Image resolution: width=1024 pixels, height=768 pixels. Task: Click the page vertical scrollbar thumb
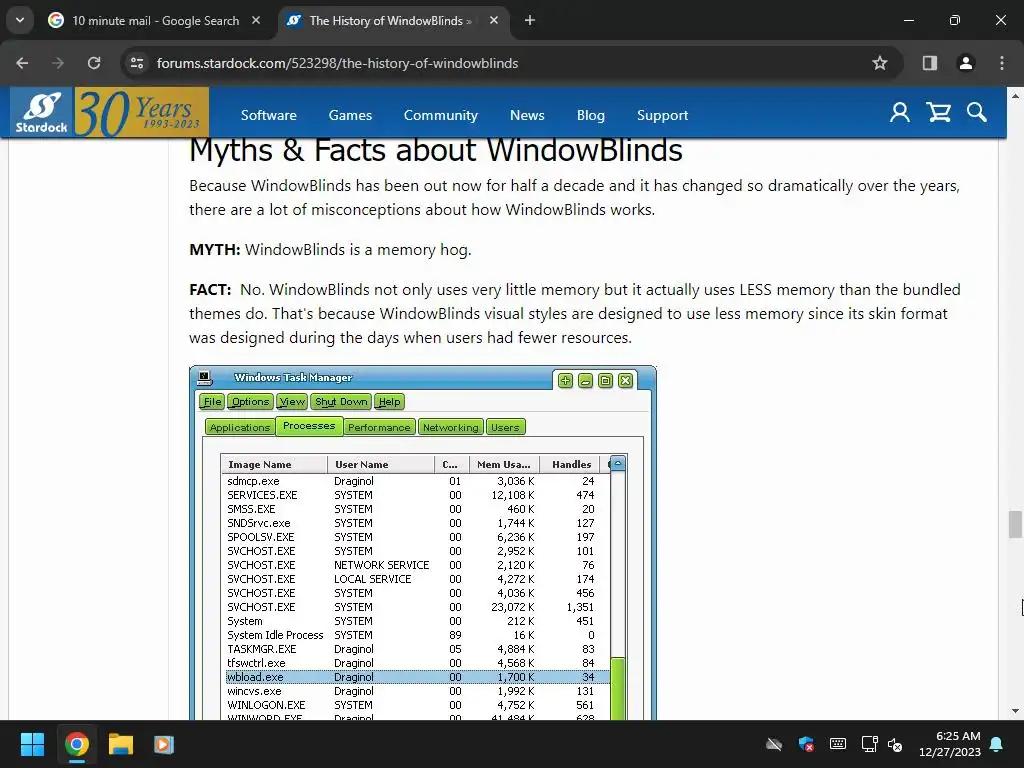pos(1015,524)
